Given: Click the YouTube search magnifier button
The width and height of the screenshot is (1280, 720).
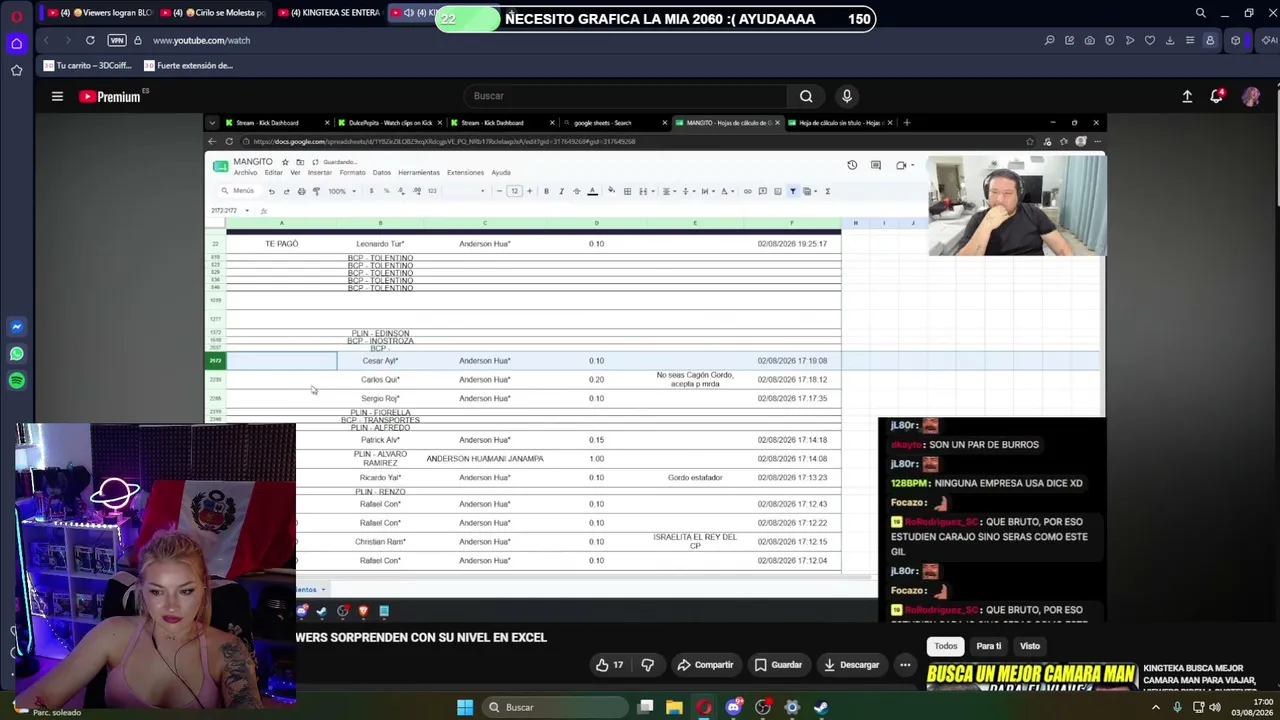Looking at the screenshot, I should pos(806,96).
